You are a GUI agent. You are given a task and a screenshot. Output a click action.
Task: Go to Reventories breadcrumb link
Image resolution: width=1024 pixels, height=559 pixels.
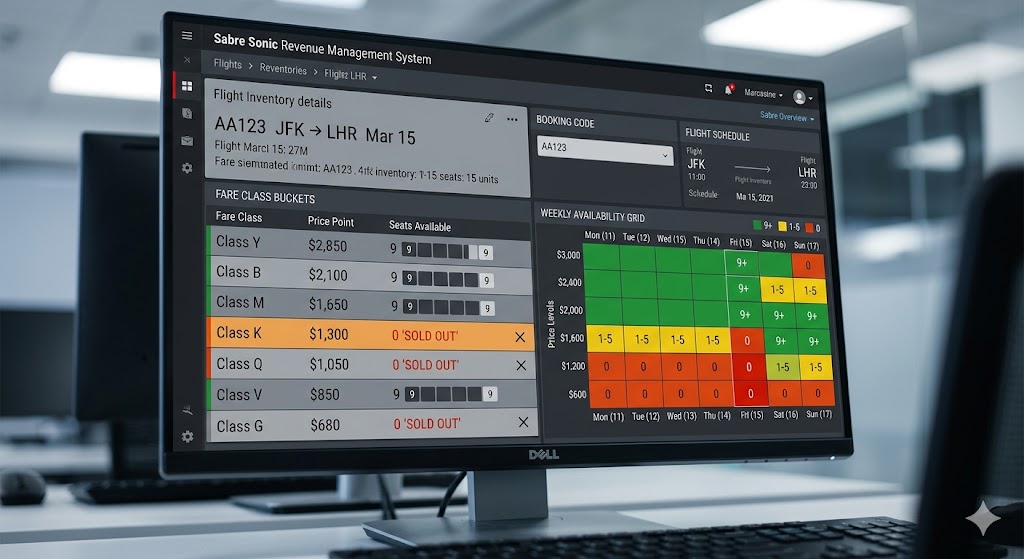tap(283, 69)
